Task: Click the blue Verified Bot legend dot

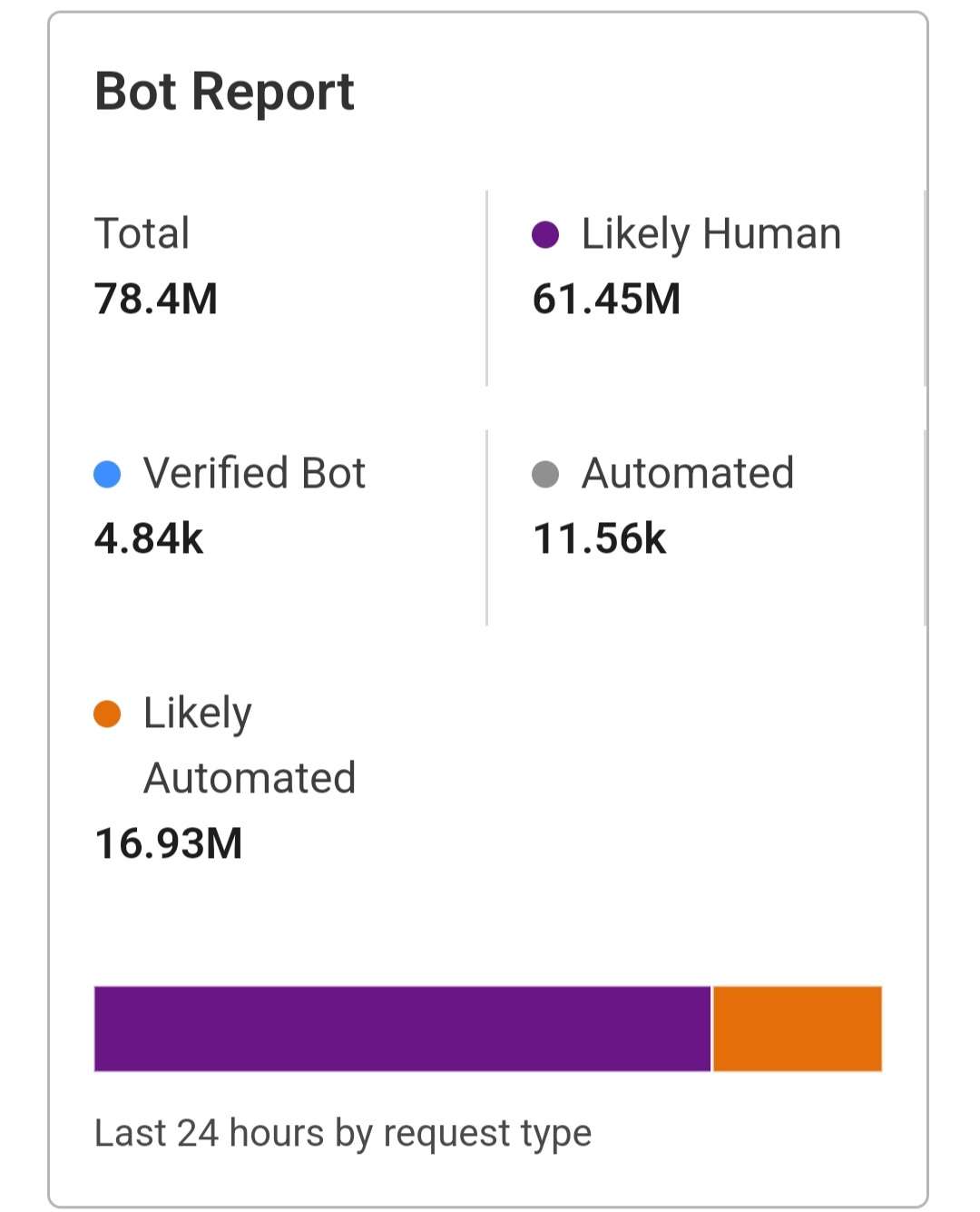Action: 107,474
